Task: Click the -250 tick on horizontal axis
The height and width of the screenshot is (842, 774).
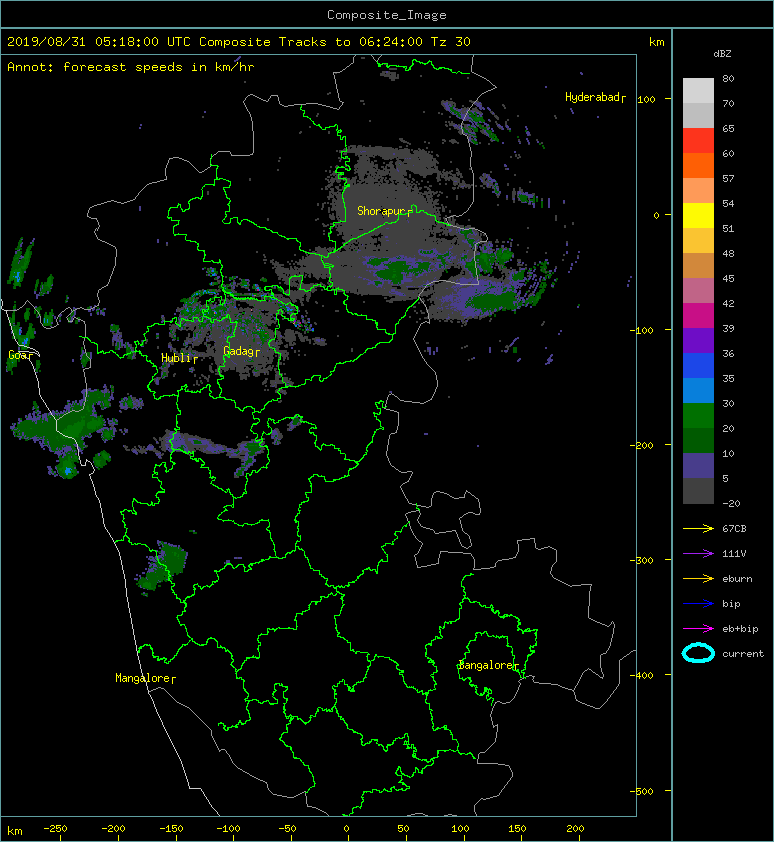Action: (55, 829)
